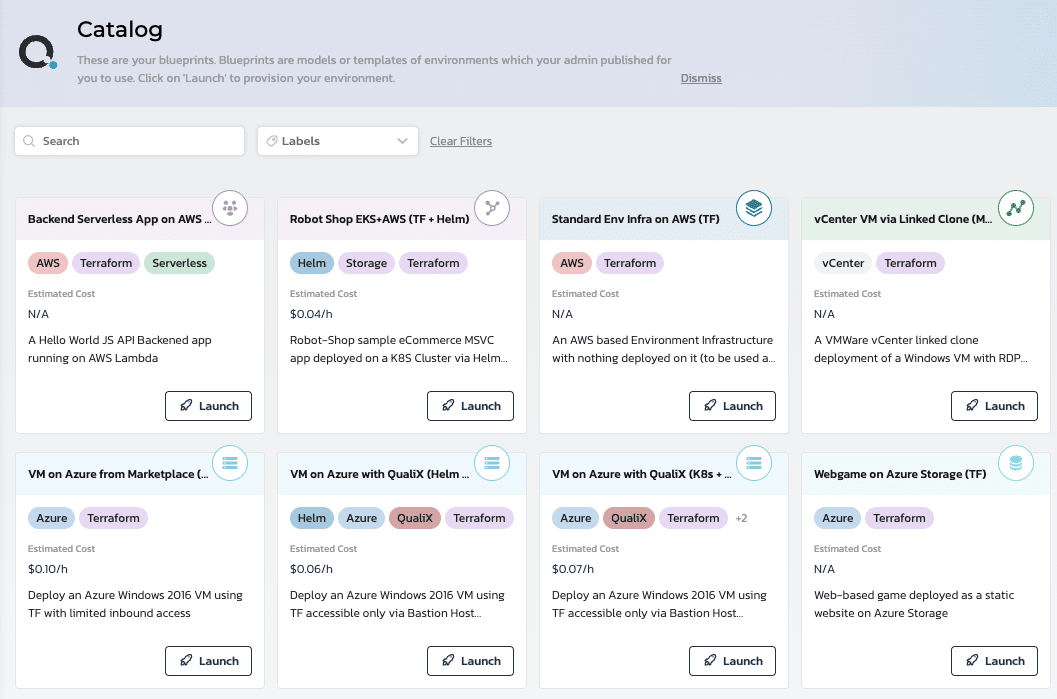
Task: Click the Quali logo icon beside Catalog
Action: coord(38,52)
